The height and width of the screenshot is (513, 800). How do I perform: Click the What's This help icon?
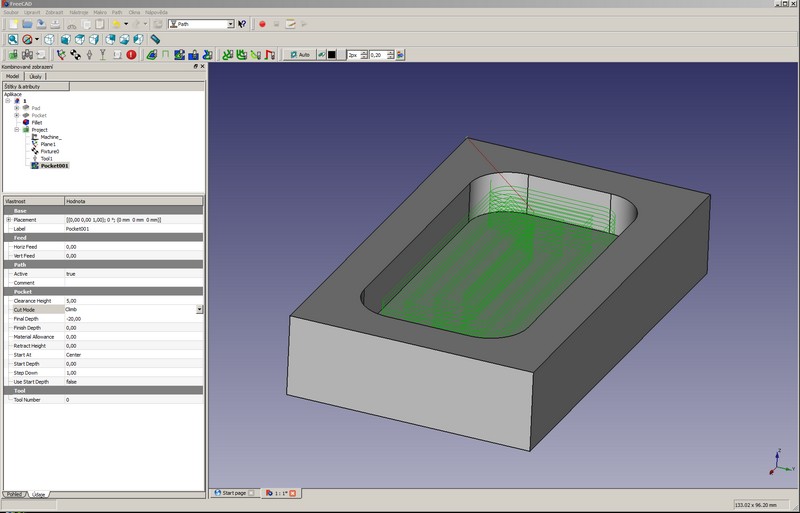242,23
